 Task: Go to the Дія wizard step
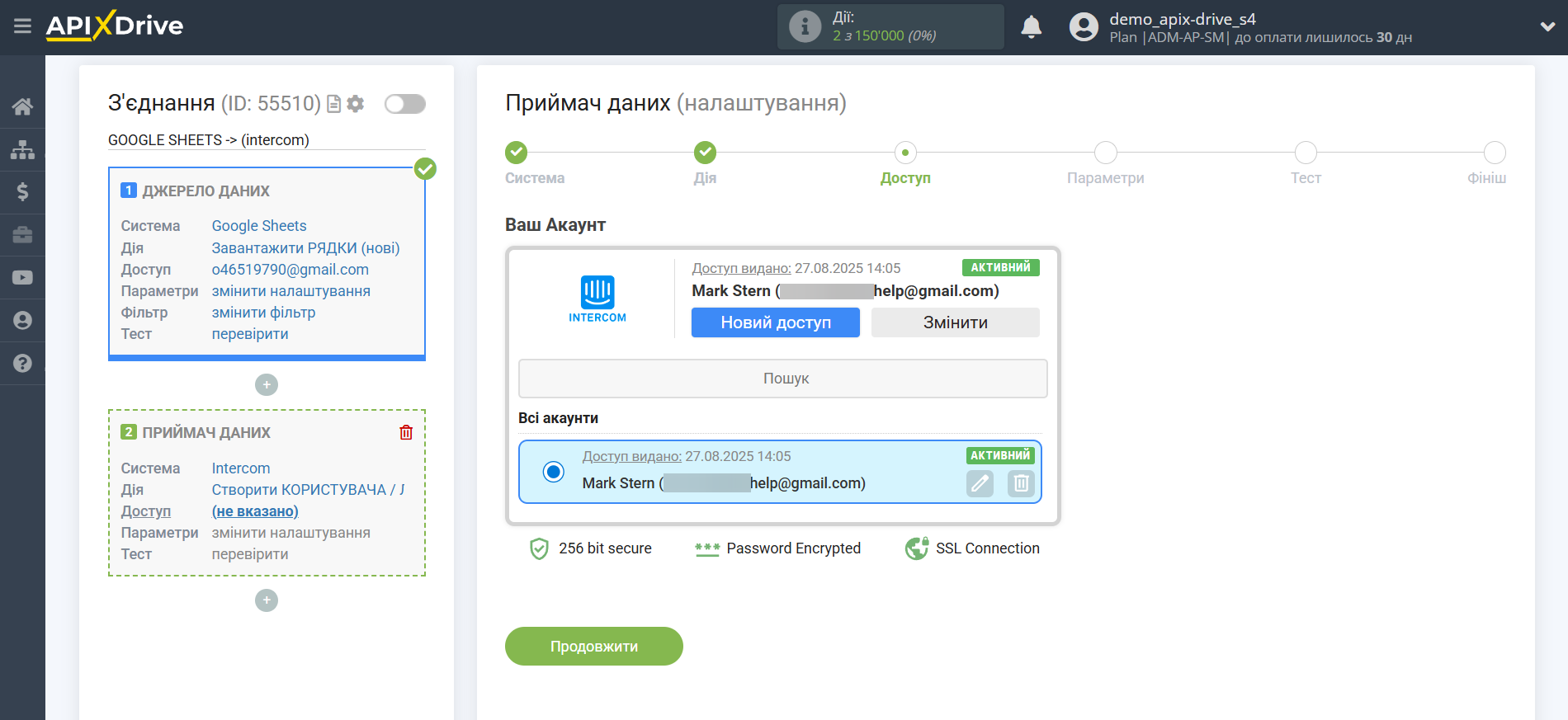click(705, 153)
